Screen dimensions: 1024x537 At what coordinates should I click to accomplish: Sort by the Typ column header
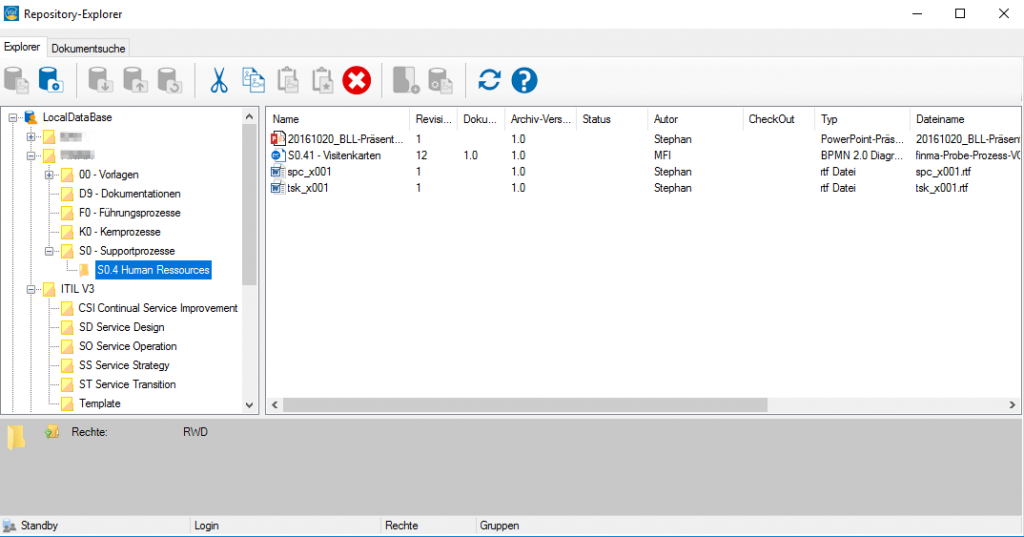coord(863,119)
